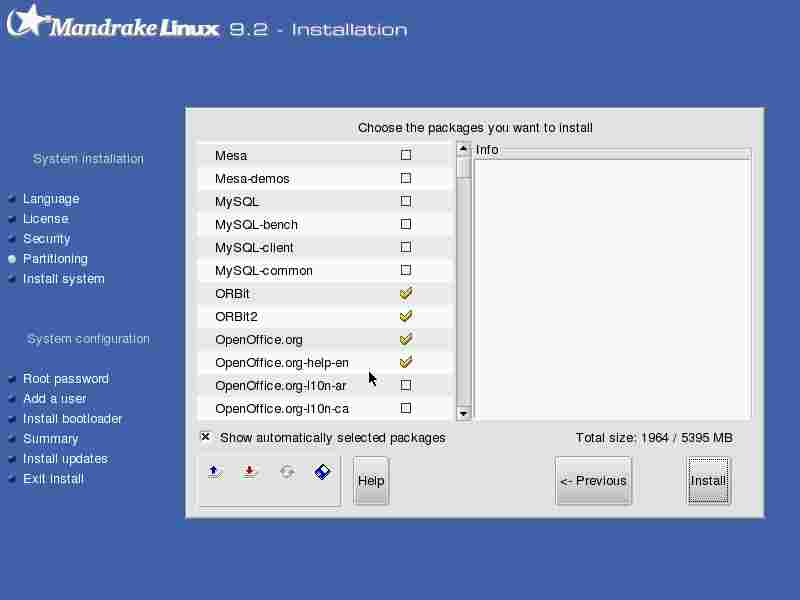Click the Help button
Viewport: 800px width, 600px height.
[x=371, y=481]
